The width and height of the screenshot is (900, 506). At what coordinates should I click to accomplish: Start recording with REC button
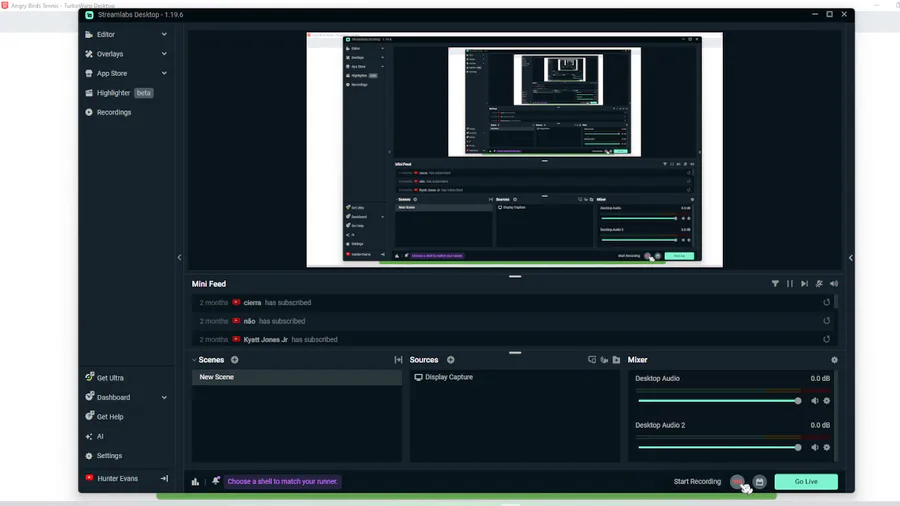coord(738,482)
